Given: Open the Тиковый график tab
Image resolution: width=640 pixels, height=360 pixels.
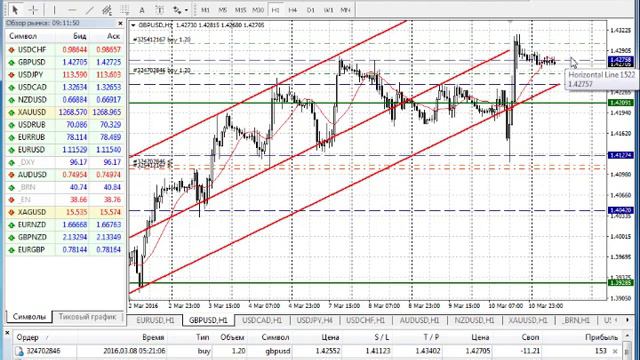Looking at the screenshot, I should (87, 317).
